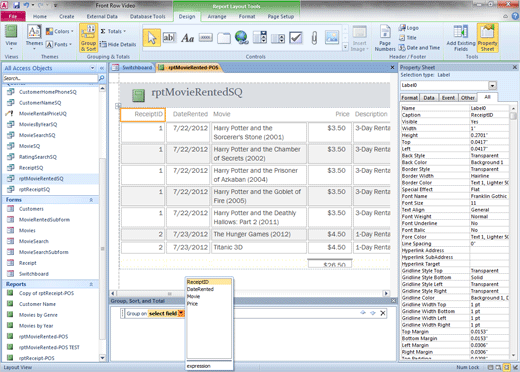Open the Database Tools tab
This screenshot has width=520, height=372.
click(x=147, y=16)
